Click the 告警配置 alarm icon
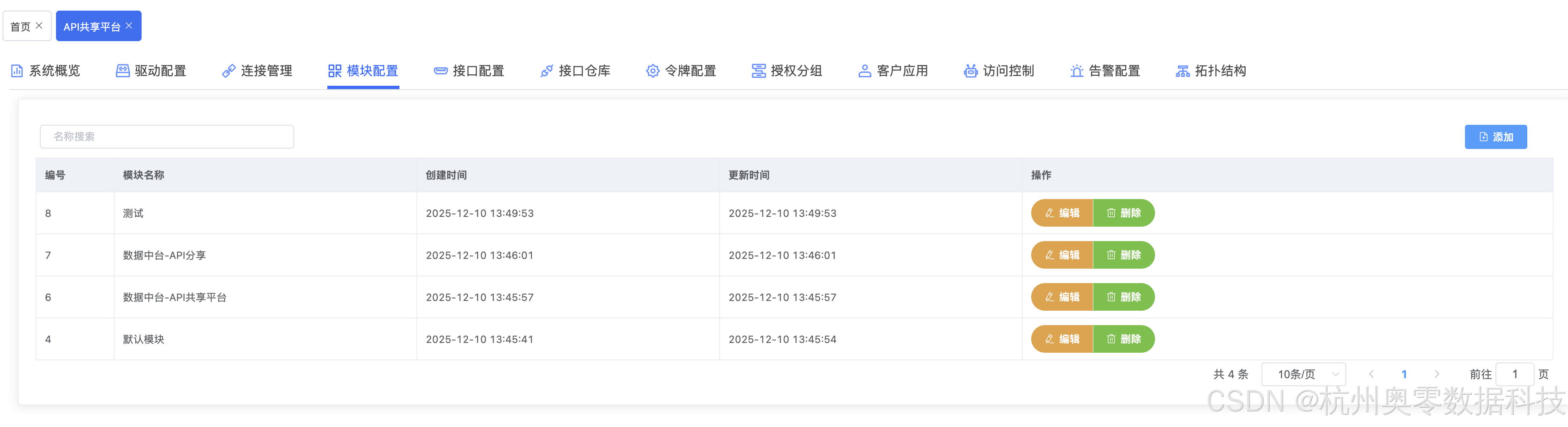 click(1076, 70)
